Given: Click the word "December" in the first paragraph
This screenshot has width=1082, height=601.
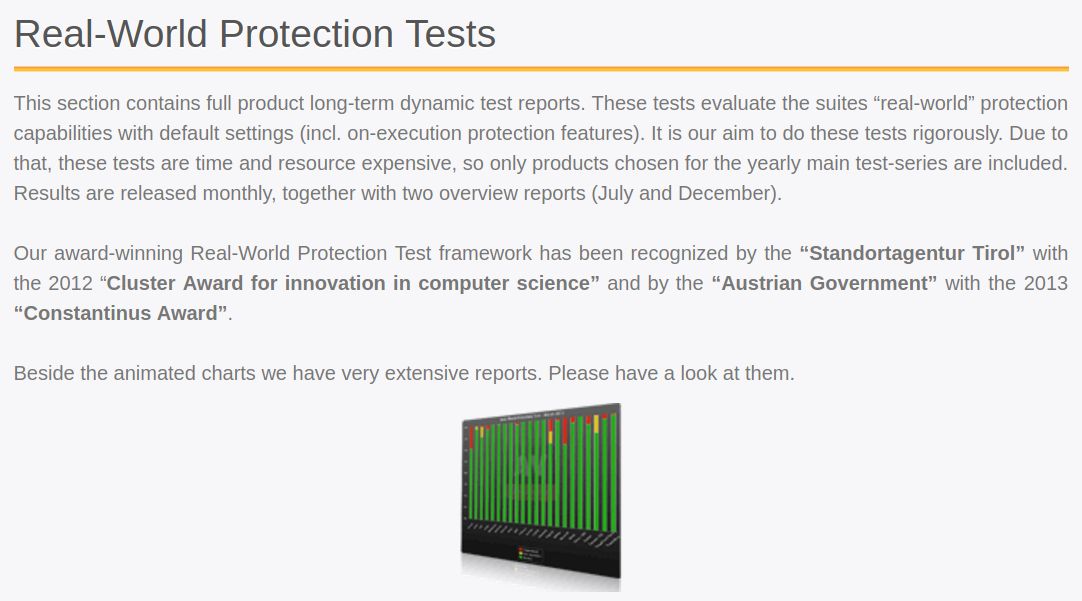Looking at the screenshot, I should pyautogui.click(x=725, y=193).
